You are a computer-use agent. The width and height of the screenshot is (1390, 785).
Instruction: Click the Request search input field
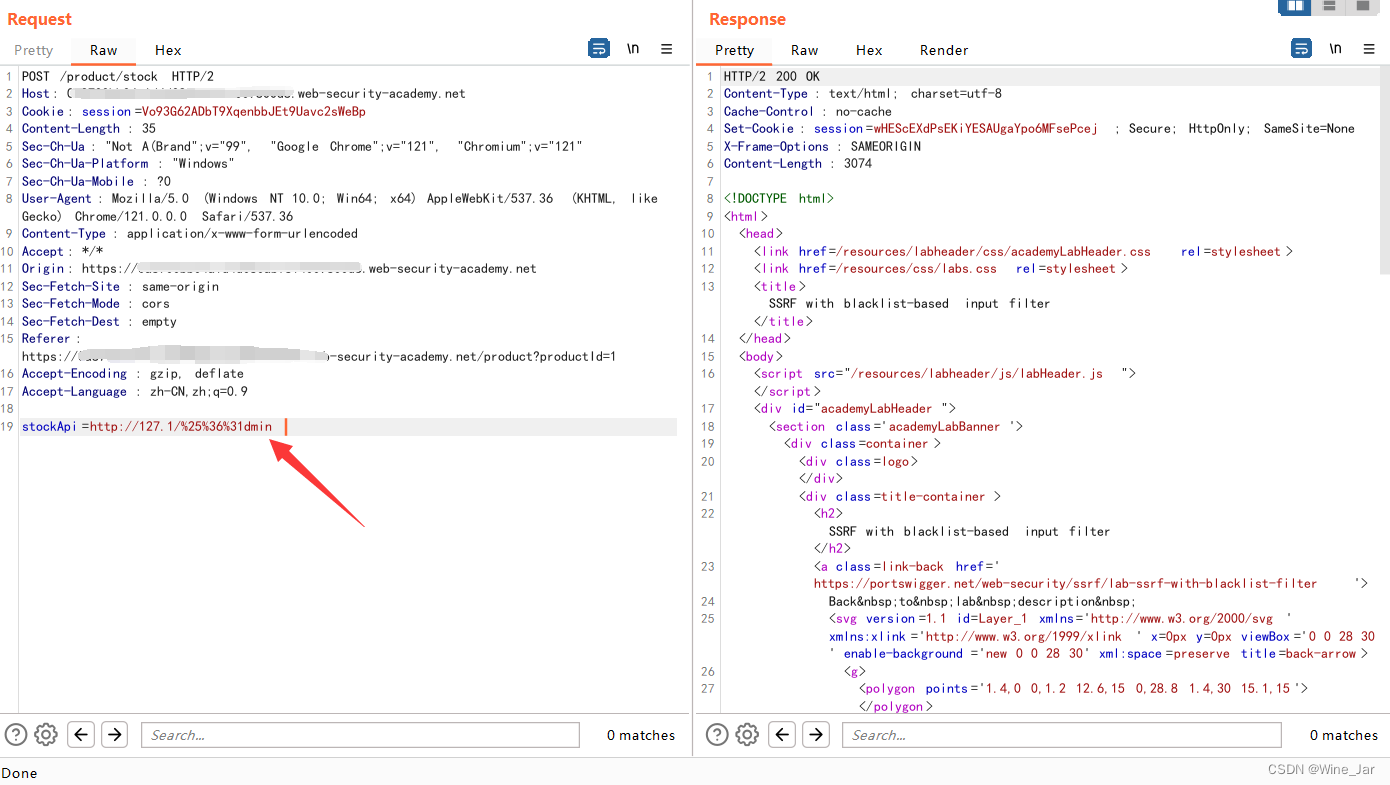(x=360, y=735)
